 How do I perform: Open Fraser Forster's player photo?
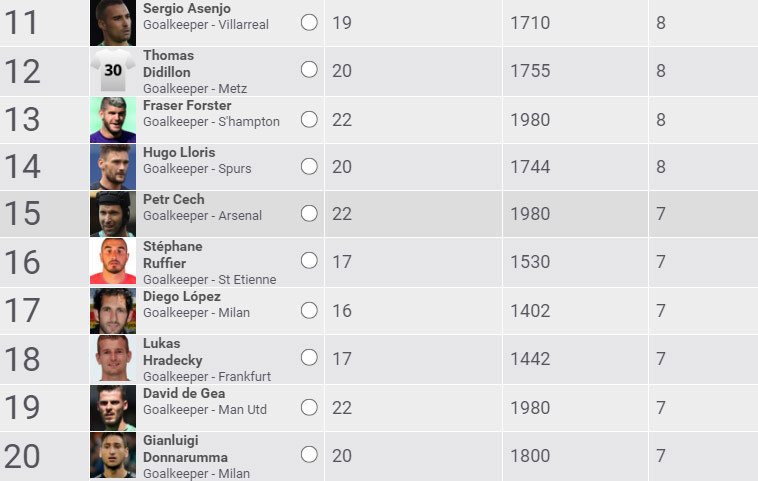tap(112, 119)
